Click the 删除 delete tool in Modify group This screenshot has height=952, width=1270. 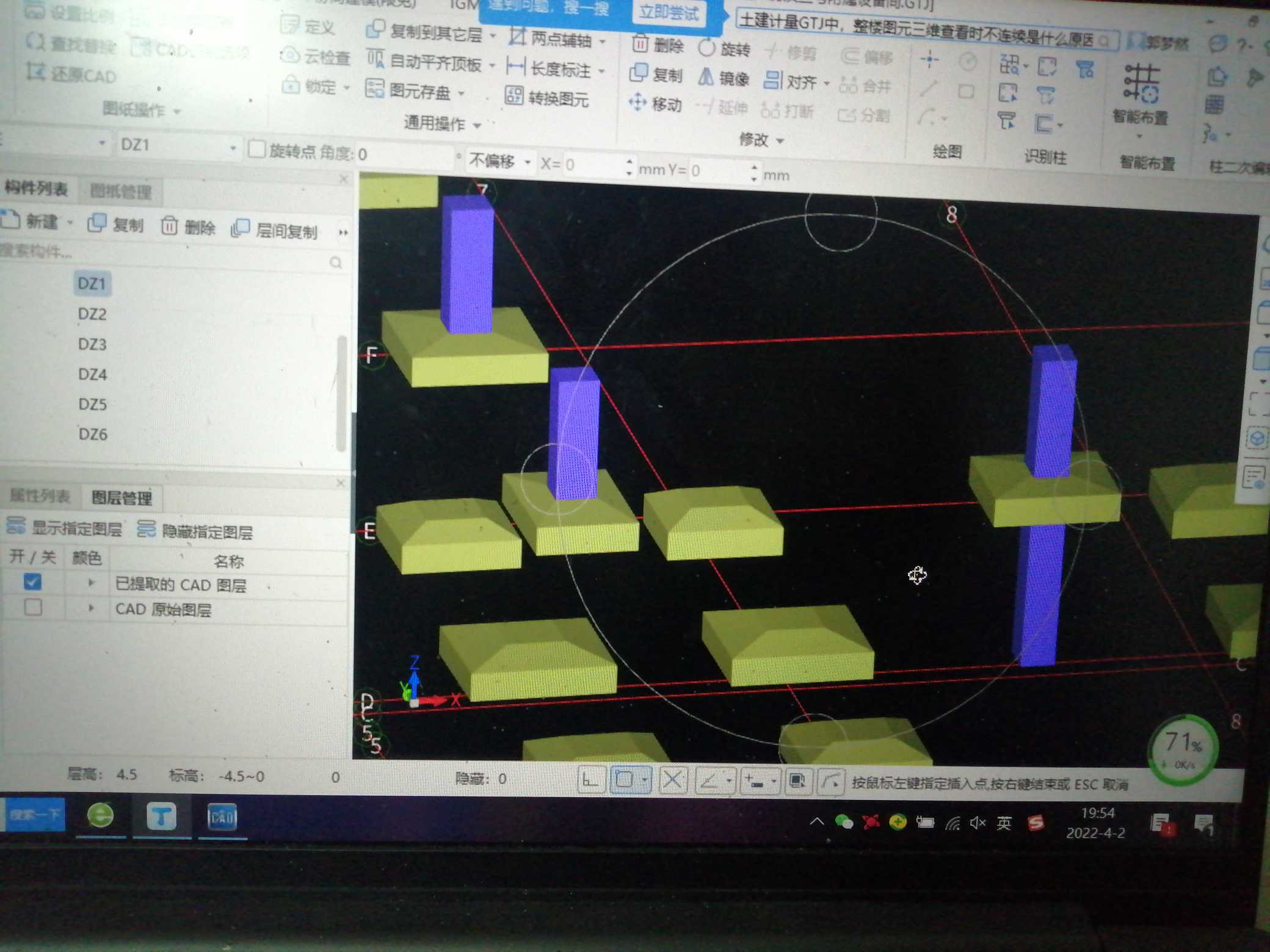coord(658,45)
